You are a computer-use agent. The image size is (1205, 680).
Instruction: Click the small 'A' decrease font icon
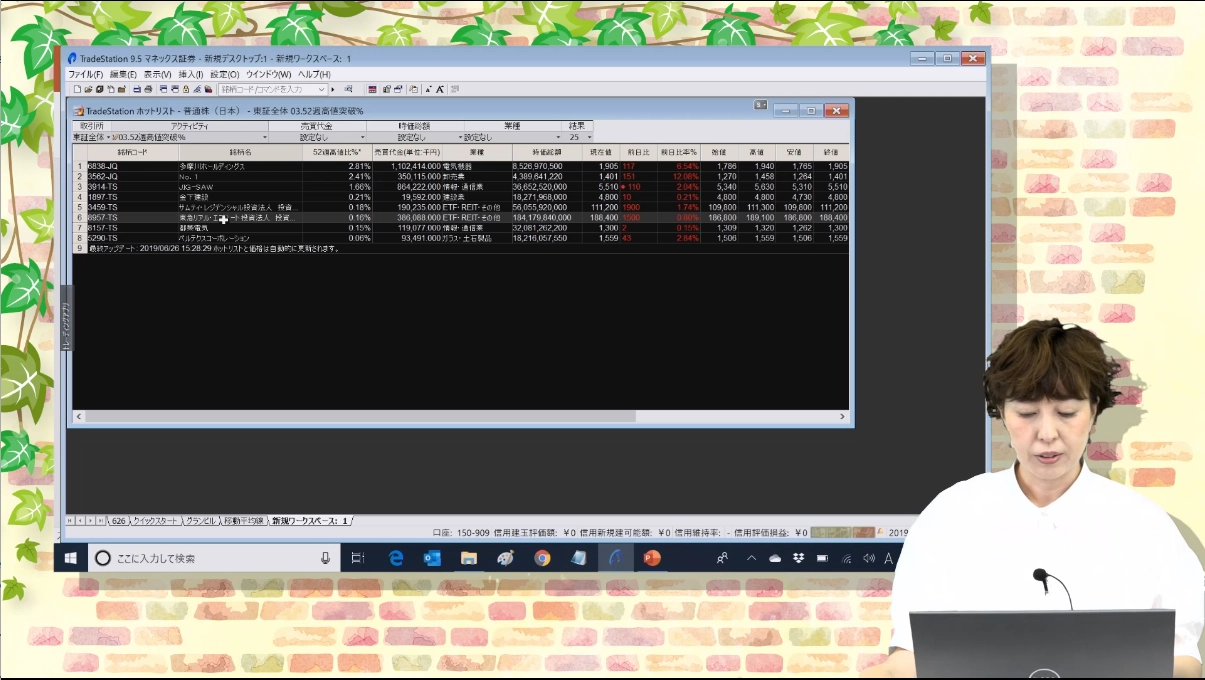428,89
